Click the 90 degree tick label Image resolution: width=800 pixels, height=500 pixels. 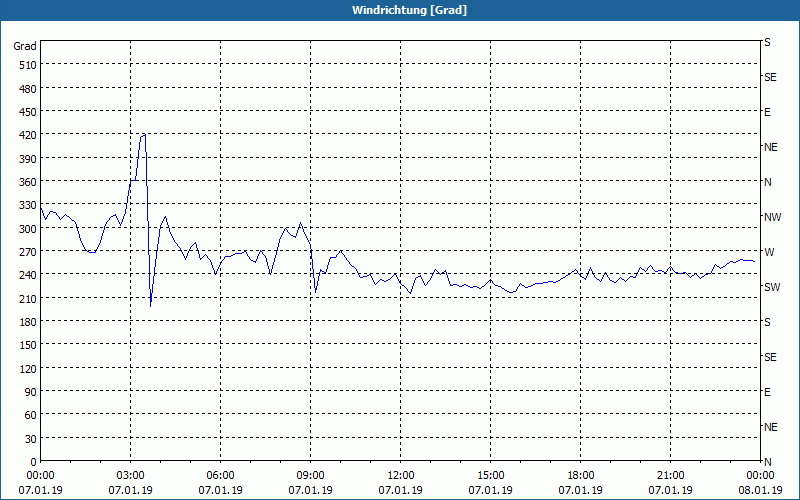tap(31, 392)
